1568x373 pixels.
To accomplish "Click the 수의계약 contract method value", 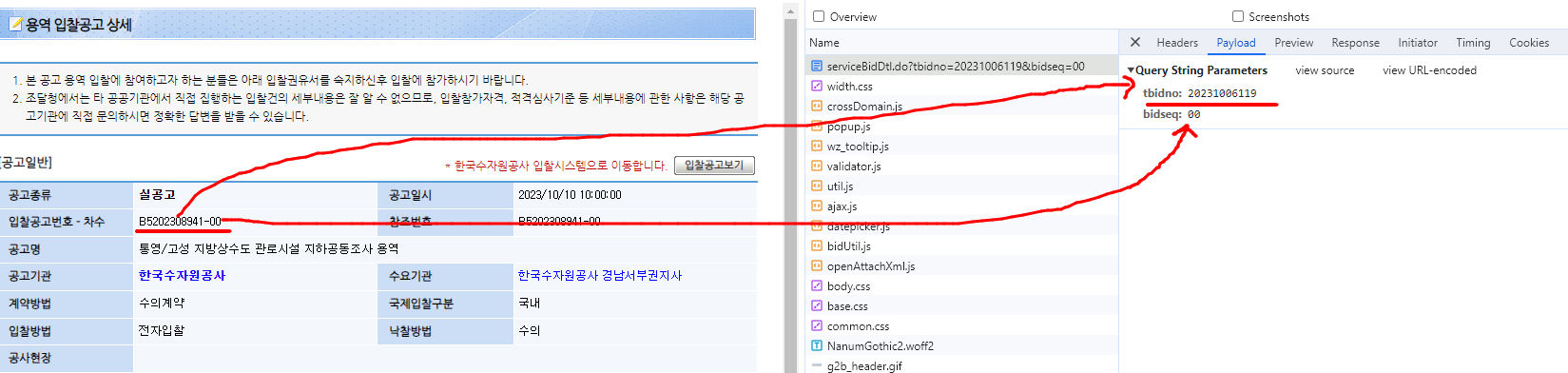I will (162, 304).
